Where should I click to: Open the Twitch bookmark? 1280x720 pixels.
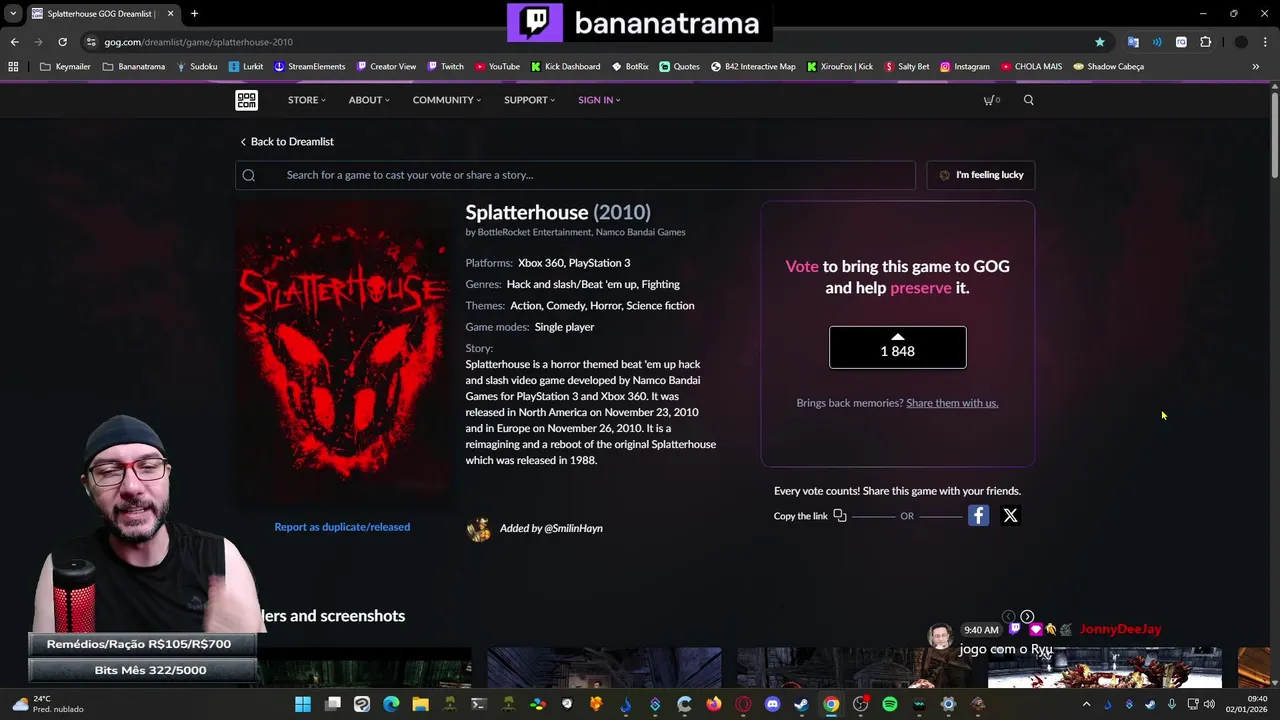[x=446, y=67]
